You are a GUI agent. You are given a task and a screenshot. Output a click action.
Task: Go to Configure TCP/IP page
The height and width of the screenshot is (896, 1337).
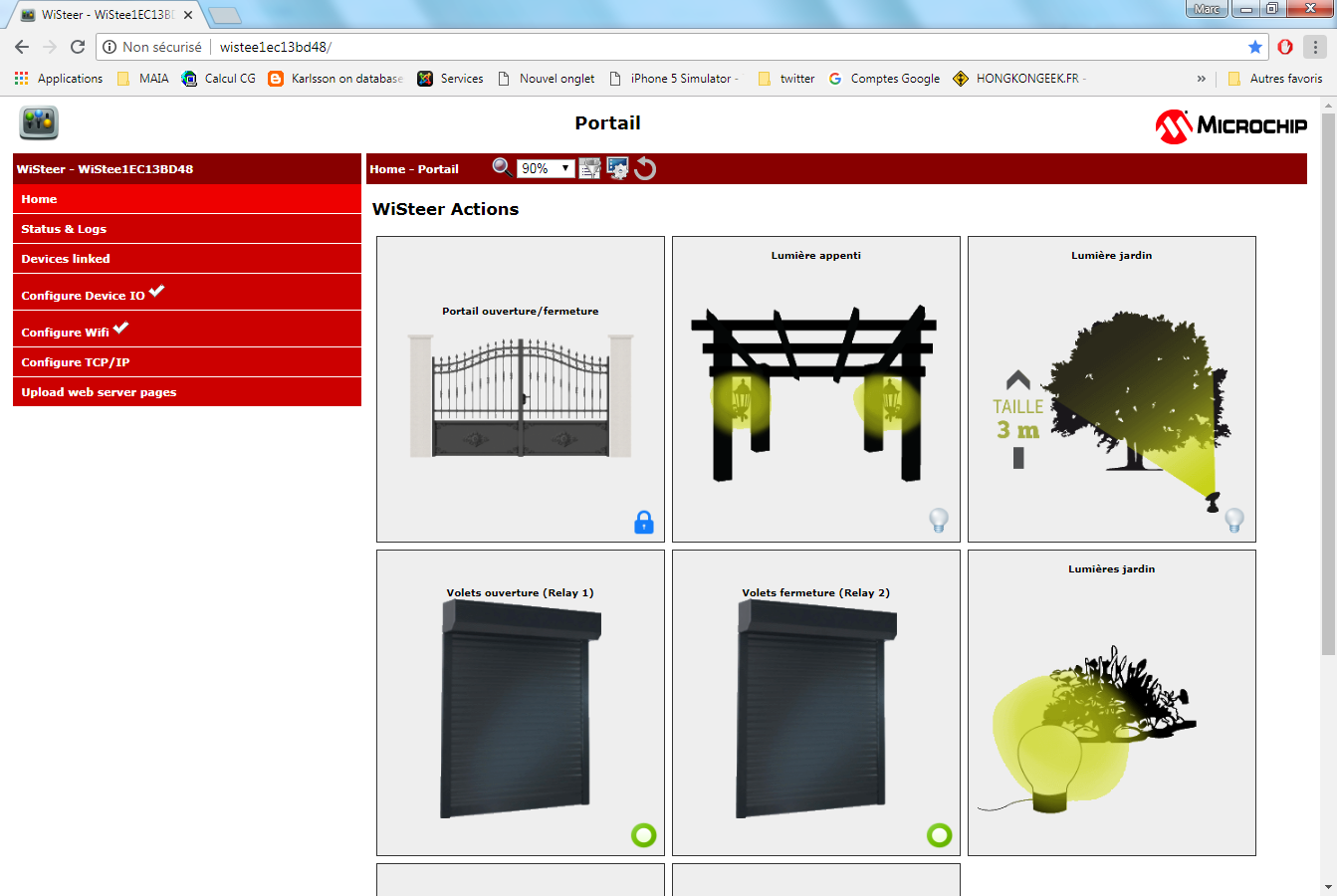[76, 362]
